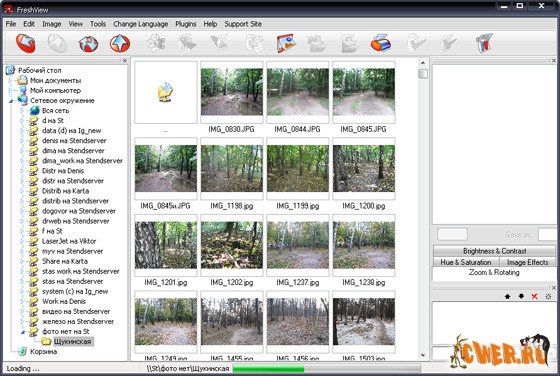Click the Up one level arrow icon
560x376 pixels.
pos(120,43)
